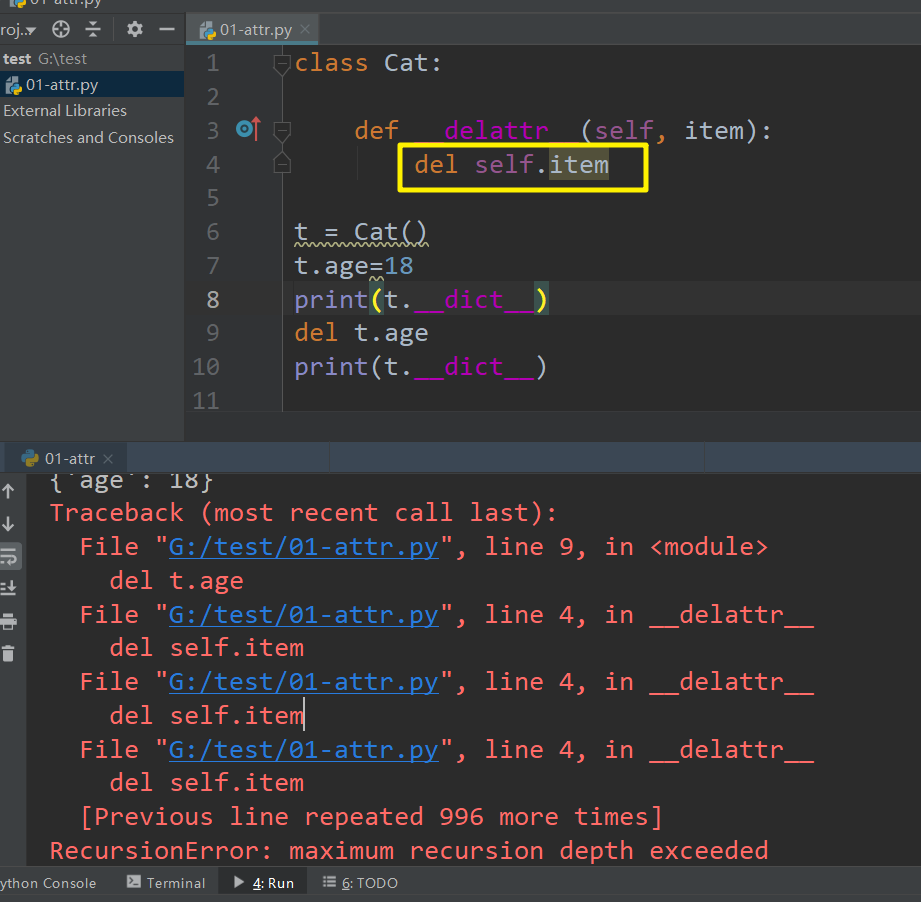Click the scroll to end icon
Screen dimensions: 921x902
pyautogui.click(x=9, y=588)
